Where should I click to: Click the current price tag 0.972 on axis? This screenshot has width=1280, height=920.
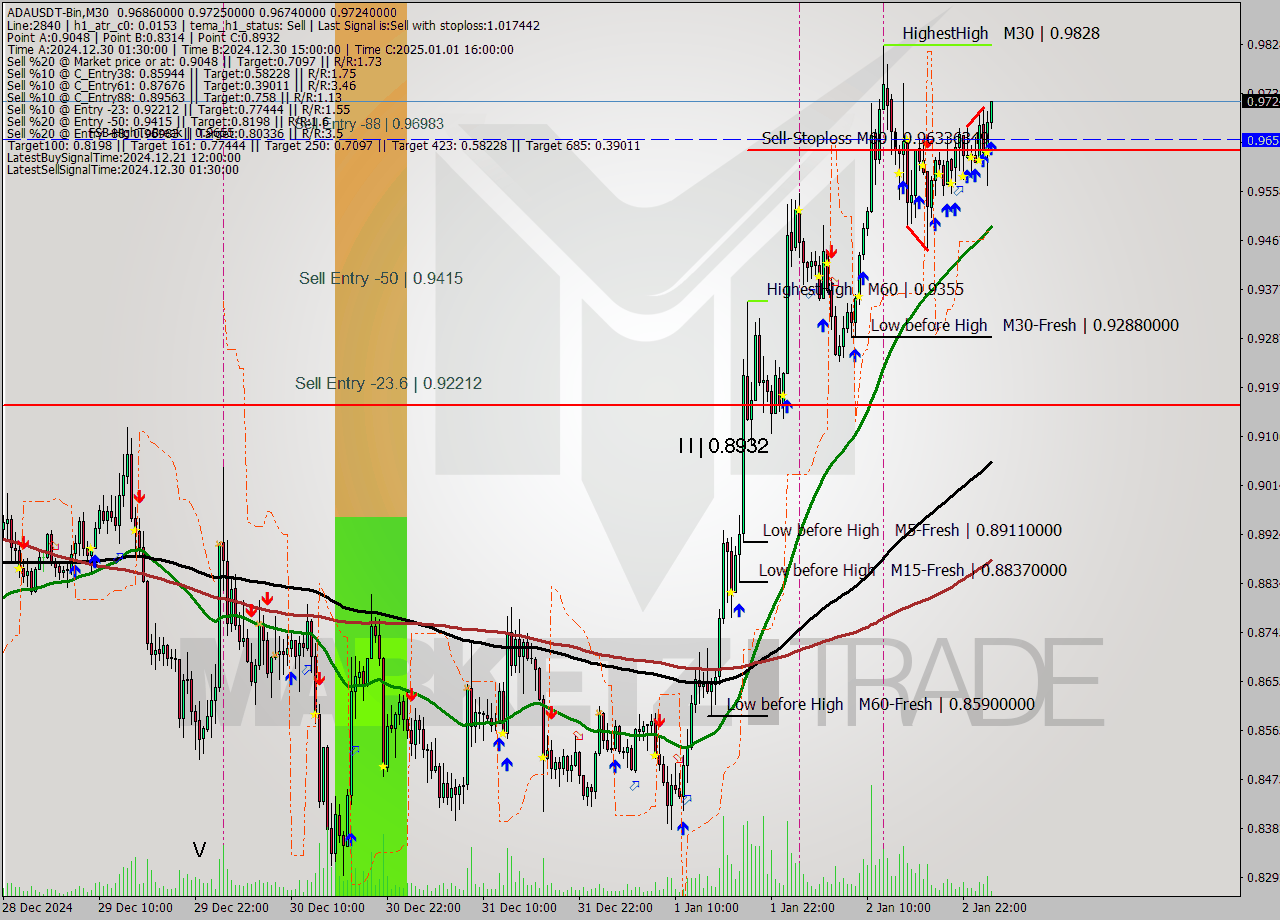pyautogui.click(x=1260, y=100)
